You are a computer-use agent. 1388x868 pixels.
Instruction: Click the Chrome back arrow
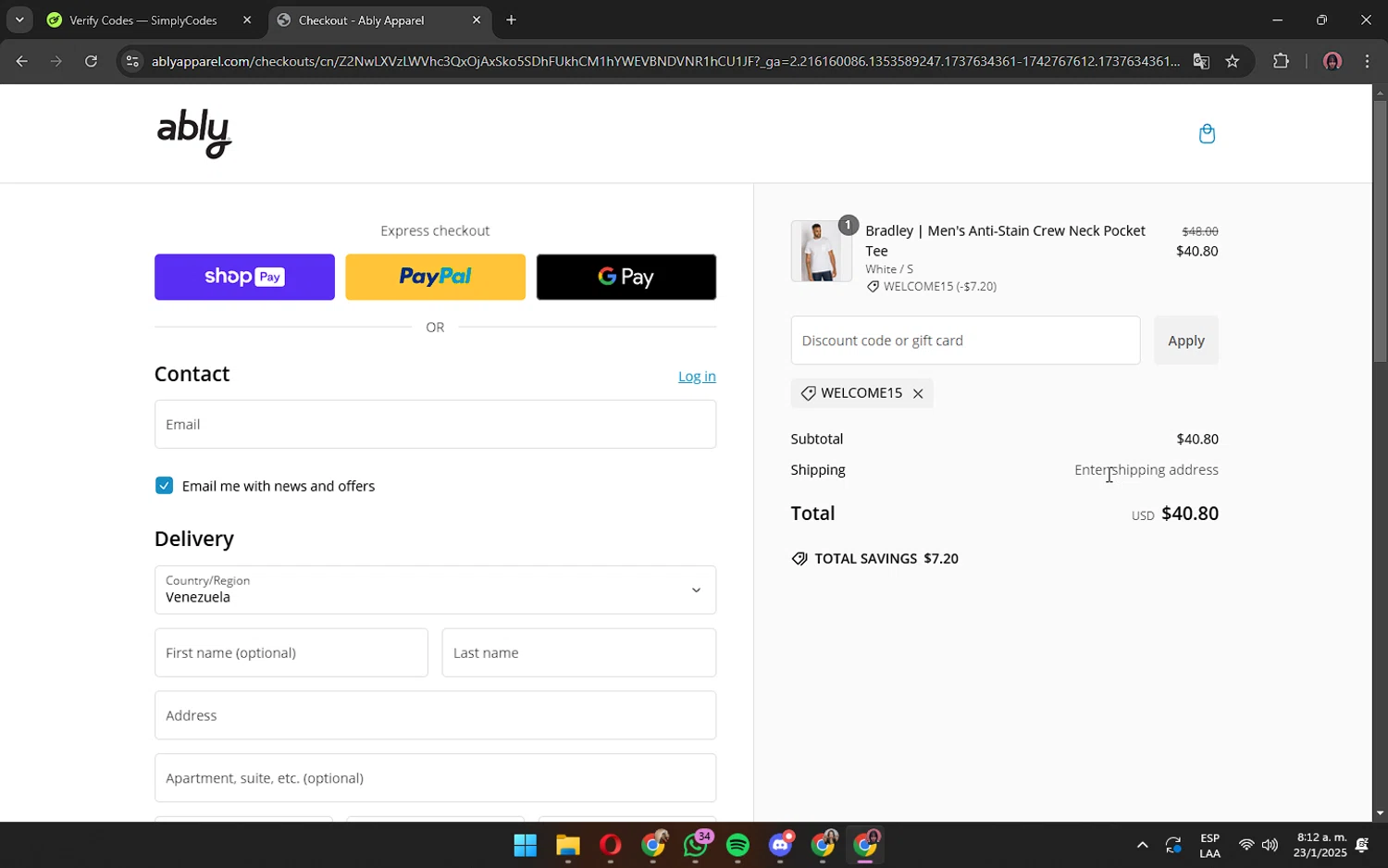tap(21, 61)
